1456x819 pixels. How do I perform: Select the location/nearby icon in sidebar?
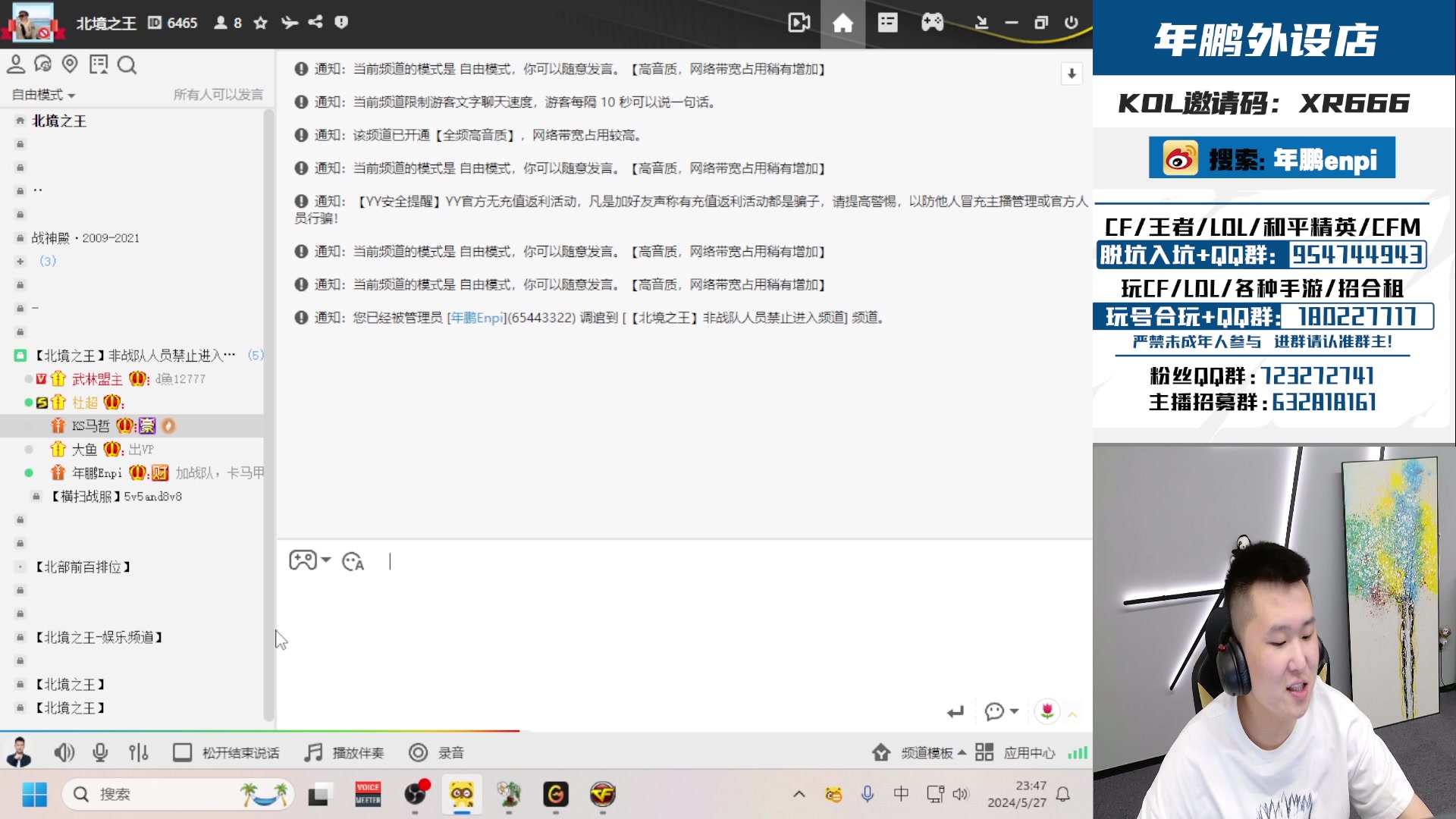pos(71,64)
